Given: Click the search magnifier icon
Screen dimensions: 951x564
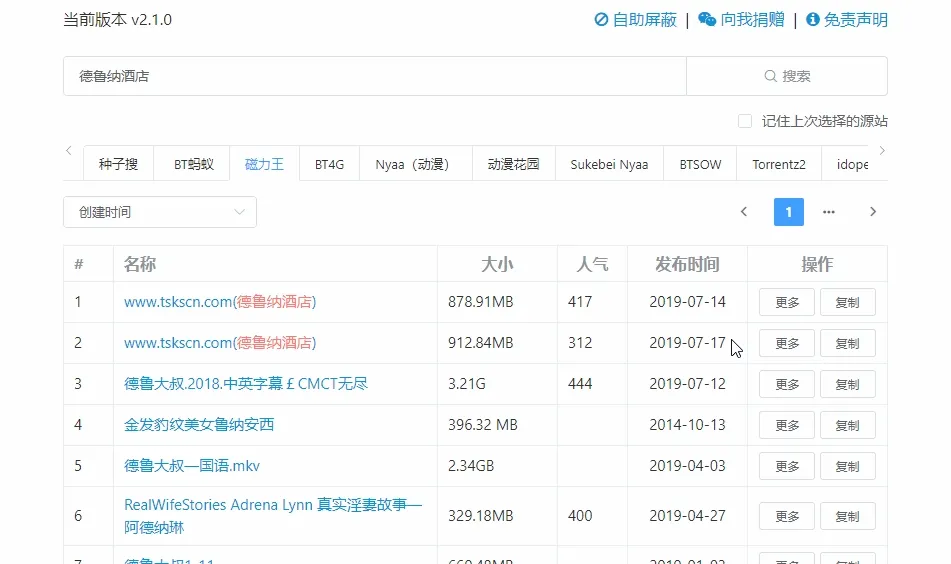Looking at the screenshot, I should tap(770, 76).
